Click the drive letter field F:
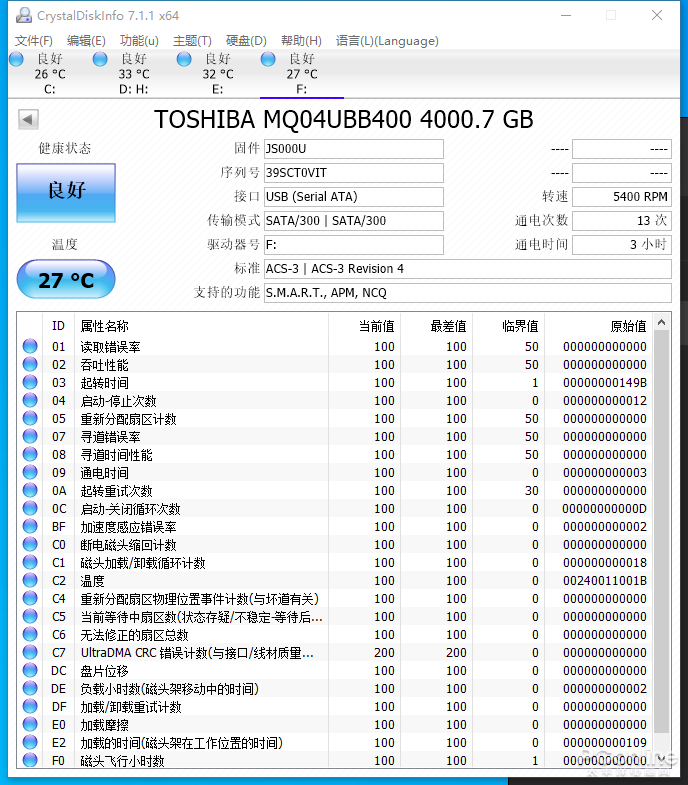This screenshot has width=688, height=785. (354, 245)
